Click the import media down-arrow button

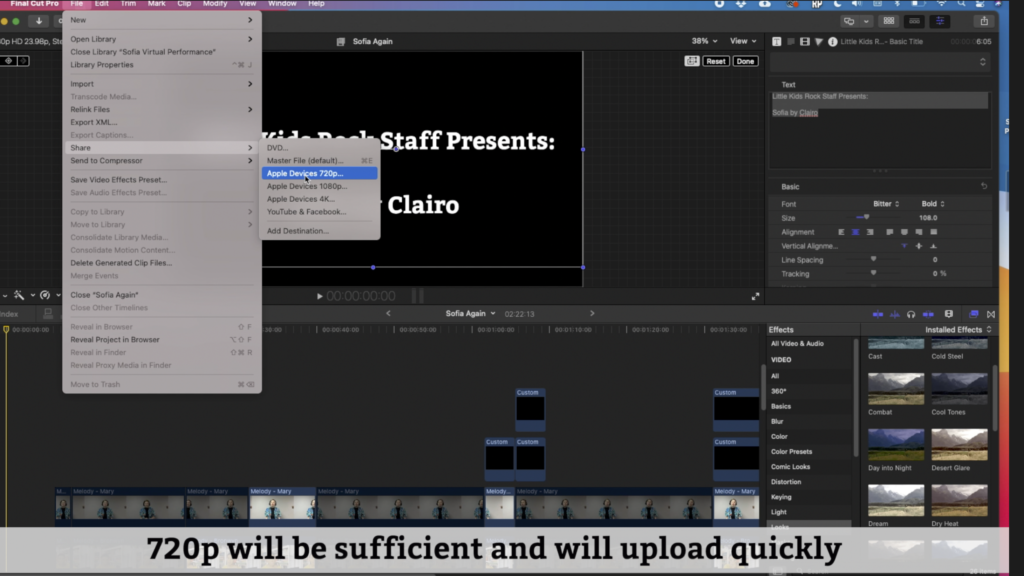point(39,21)
